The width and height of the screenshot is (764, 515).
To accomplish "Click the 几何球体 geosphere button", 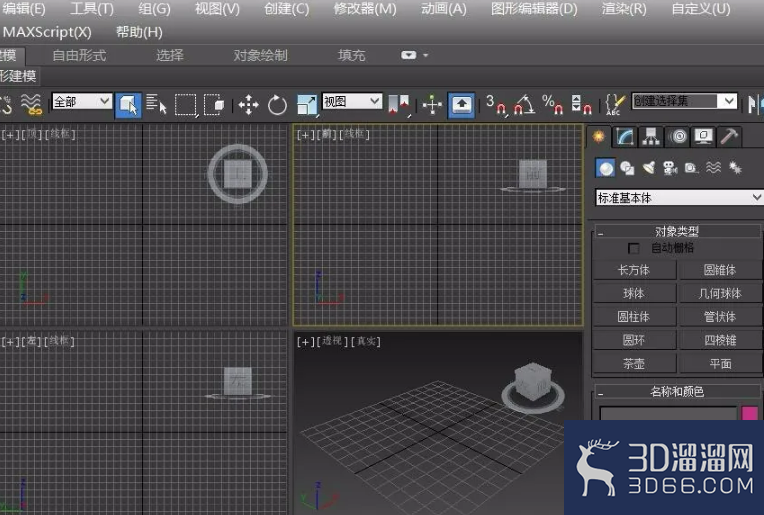I will point(720,293).
